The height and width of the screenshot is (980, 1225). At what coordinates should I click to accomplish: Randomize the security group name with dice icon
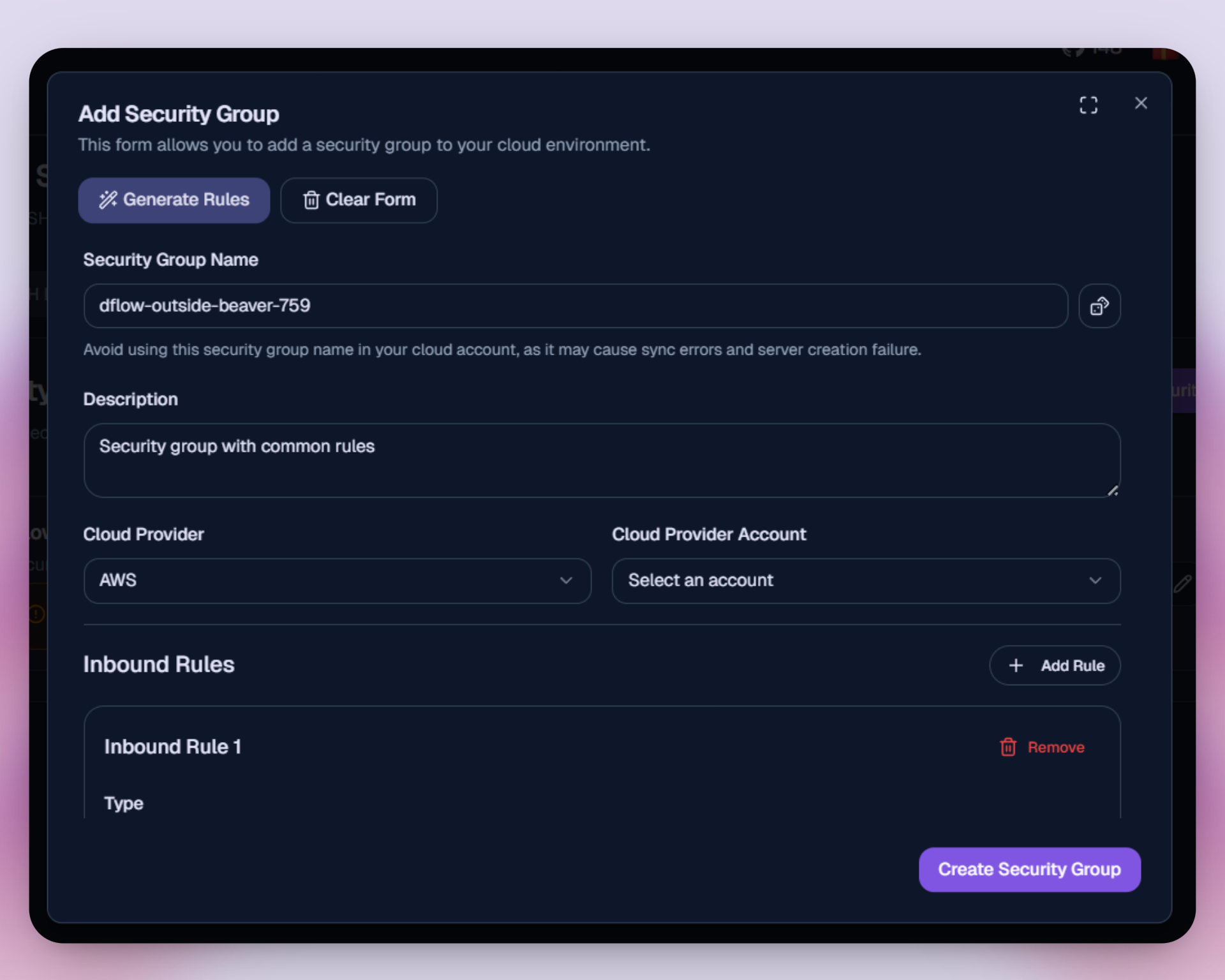[1099, 306]
